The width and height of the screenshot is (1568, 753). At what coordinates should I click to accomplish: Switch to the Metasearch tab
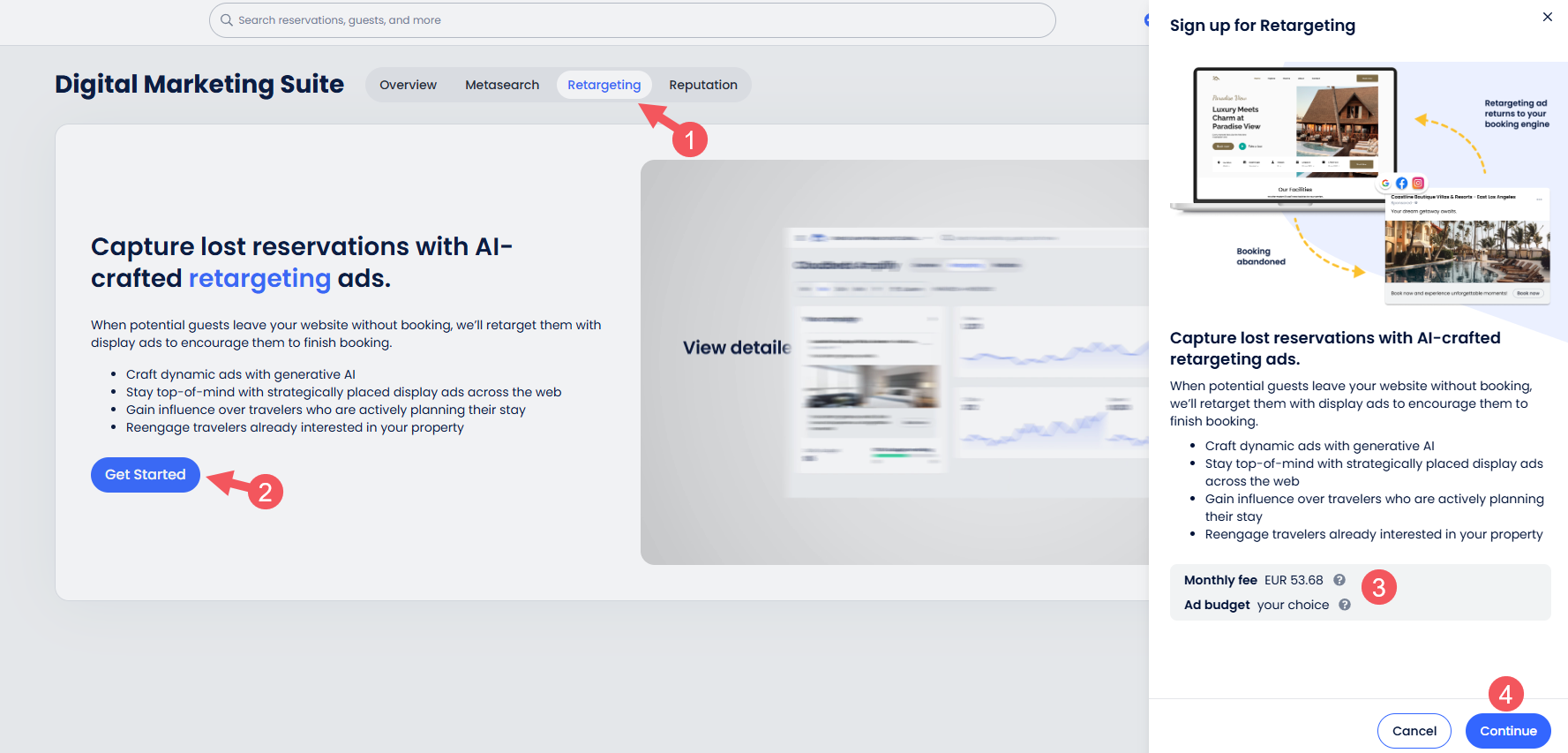(502, 85)
